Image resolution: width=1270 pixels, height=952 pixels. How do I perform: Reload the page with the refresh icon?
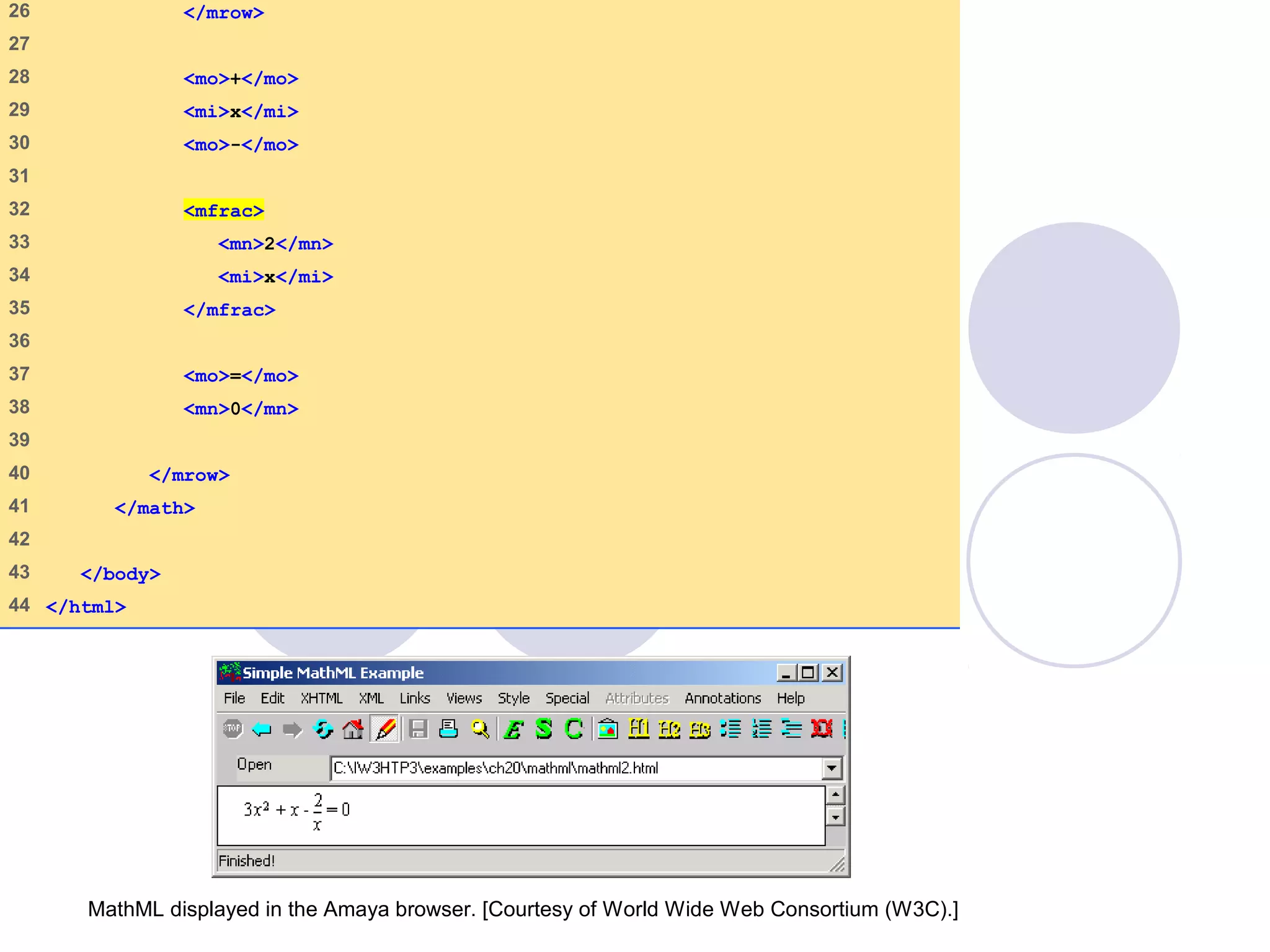pyautogui.click(x=323, y=729)
